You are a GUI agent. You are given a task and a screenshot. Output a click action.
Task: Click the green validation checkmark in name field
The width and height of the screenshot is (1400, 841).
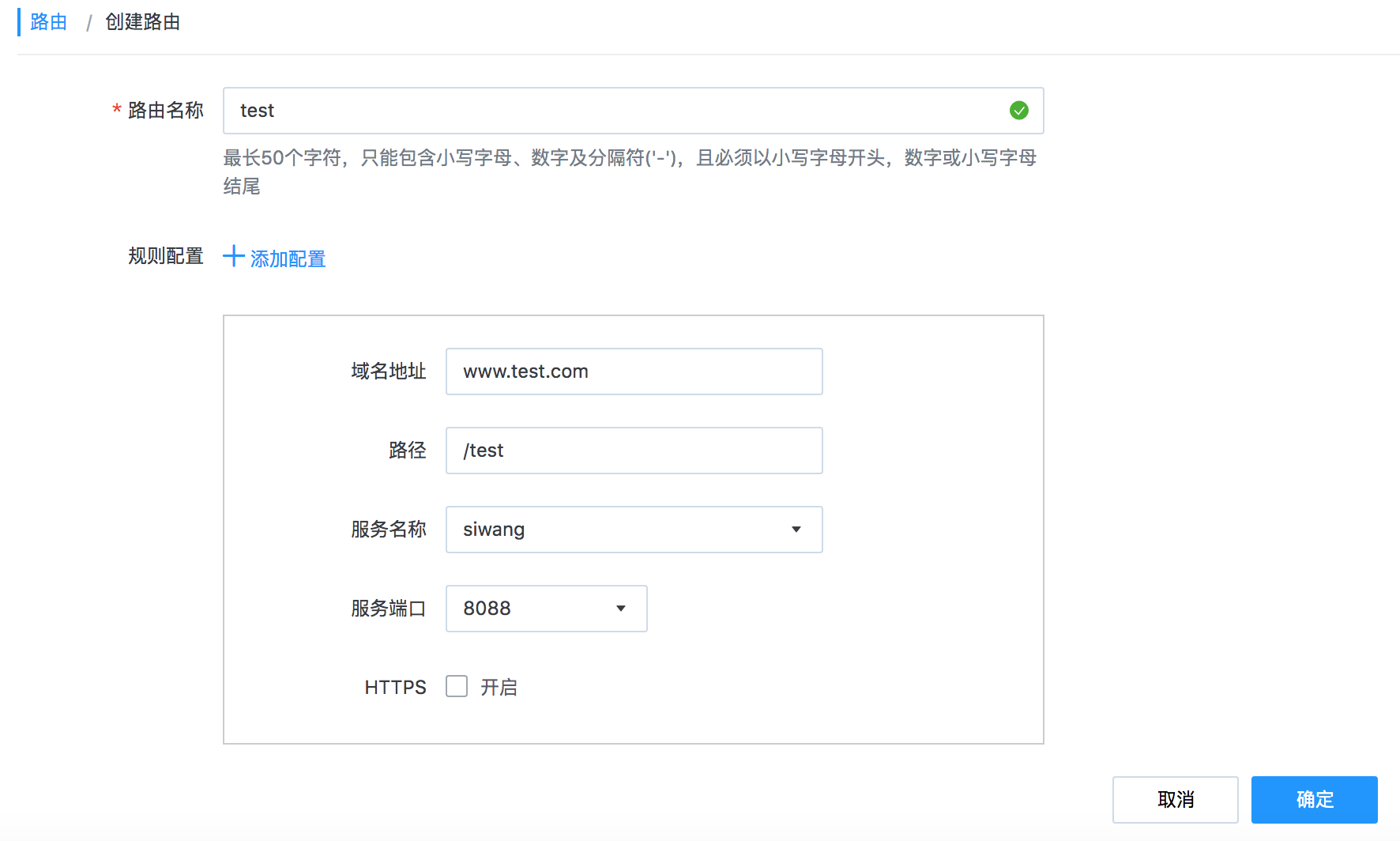(x=1019, y=111)
